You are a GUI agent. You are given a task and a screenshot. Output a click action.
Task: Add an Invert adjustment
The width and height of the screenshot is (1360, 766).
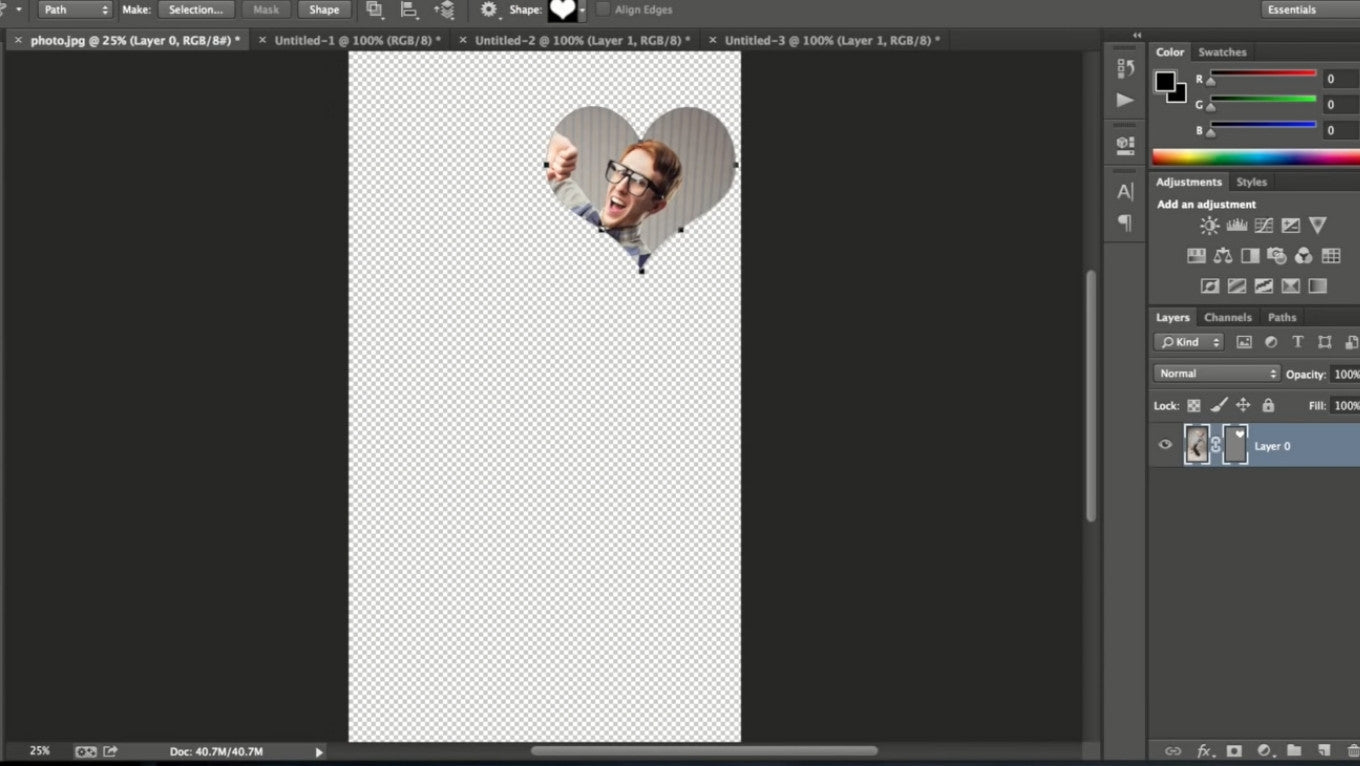click(x=1210, y=286)
